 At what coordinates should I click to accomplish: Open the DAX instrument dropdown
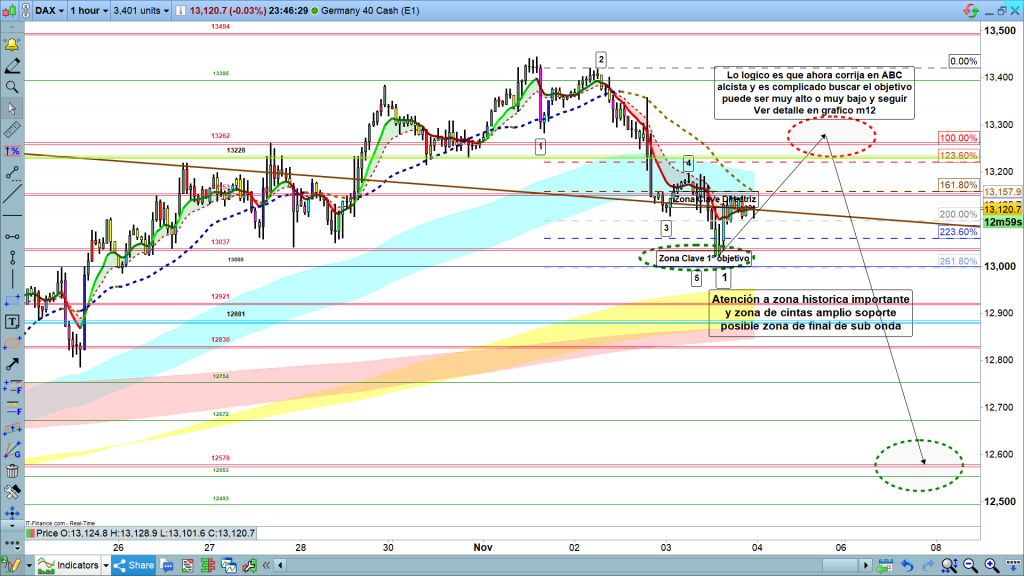click(x=49, y=12)
